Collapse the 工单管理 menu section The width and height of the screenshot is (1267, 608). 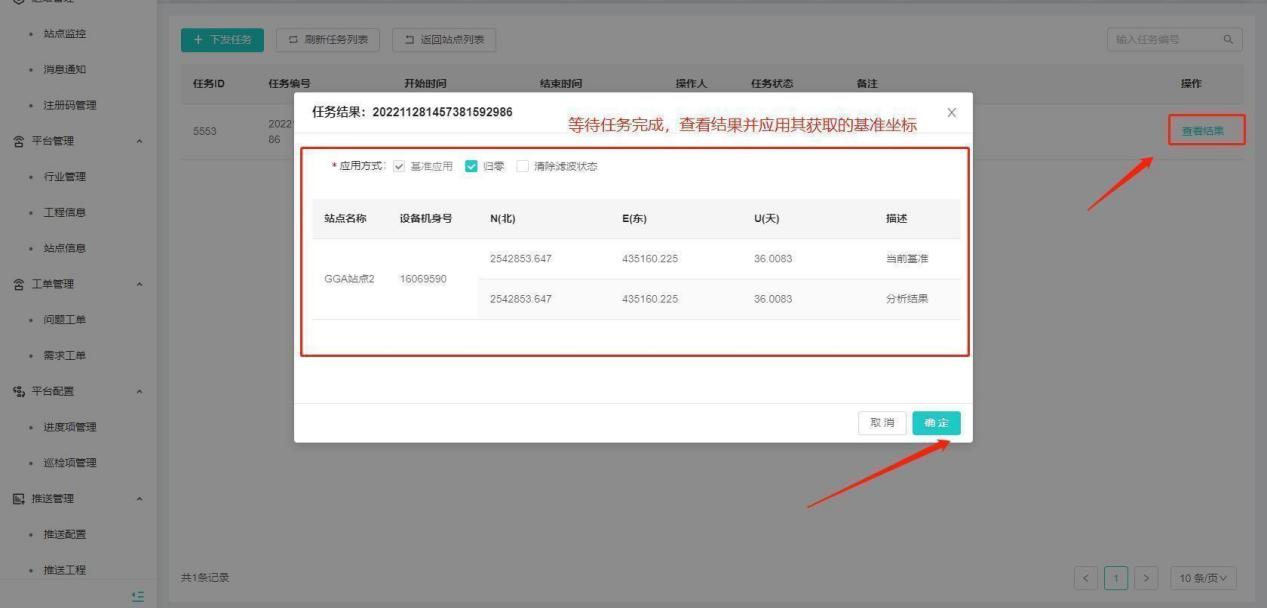(x=139, y=284)
